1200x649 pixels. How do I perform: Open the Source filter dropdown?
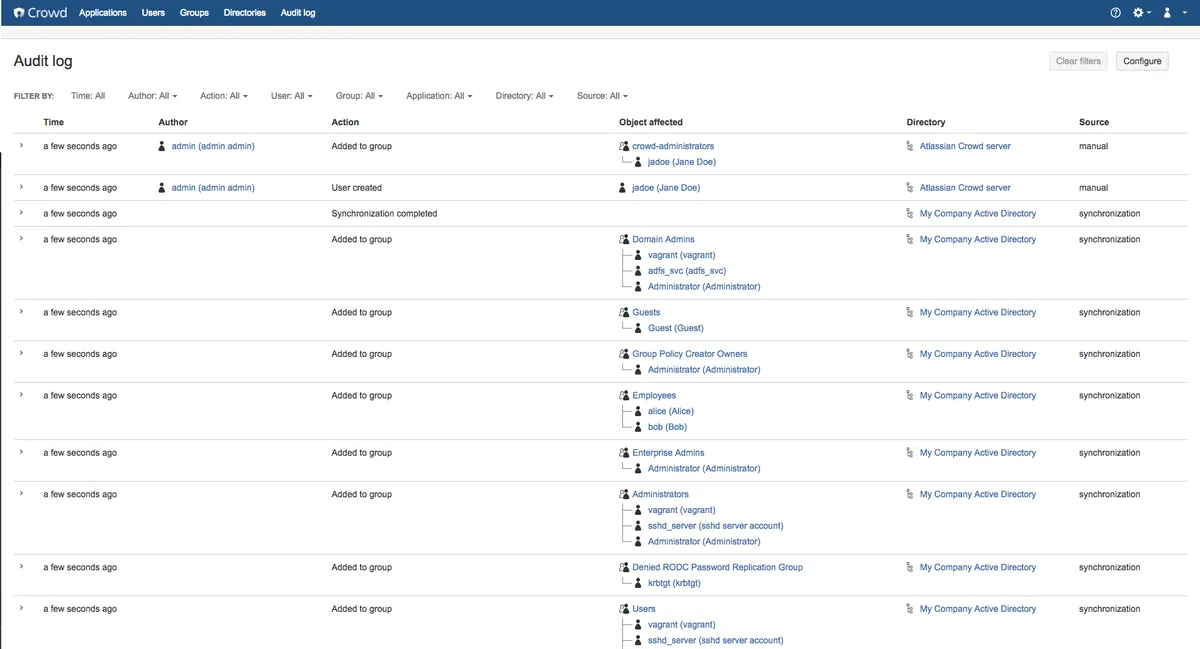(602, 96)
